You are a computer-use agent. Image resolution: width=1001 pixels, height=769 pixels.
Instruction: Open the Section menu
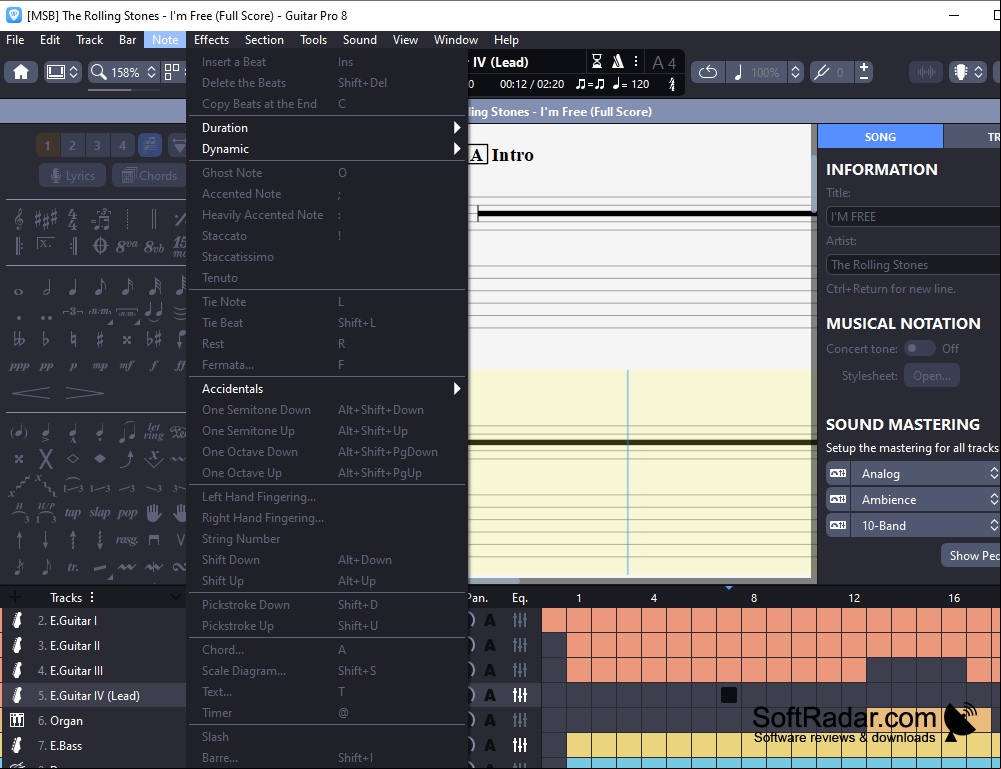tap(264, 40)
